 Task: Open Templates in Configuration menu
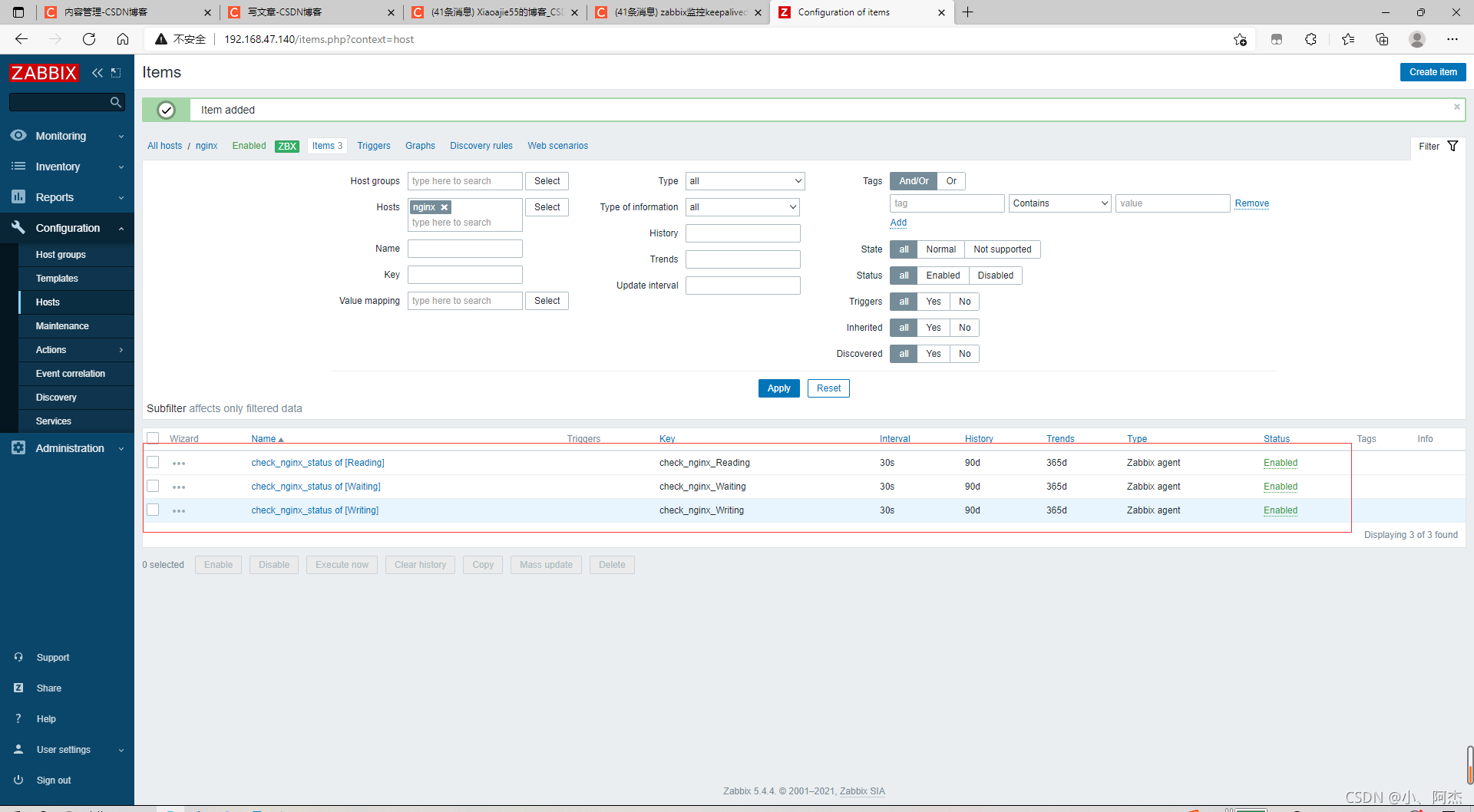pos(57,279)
